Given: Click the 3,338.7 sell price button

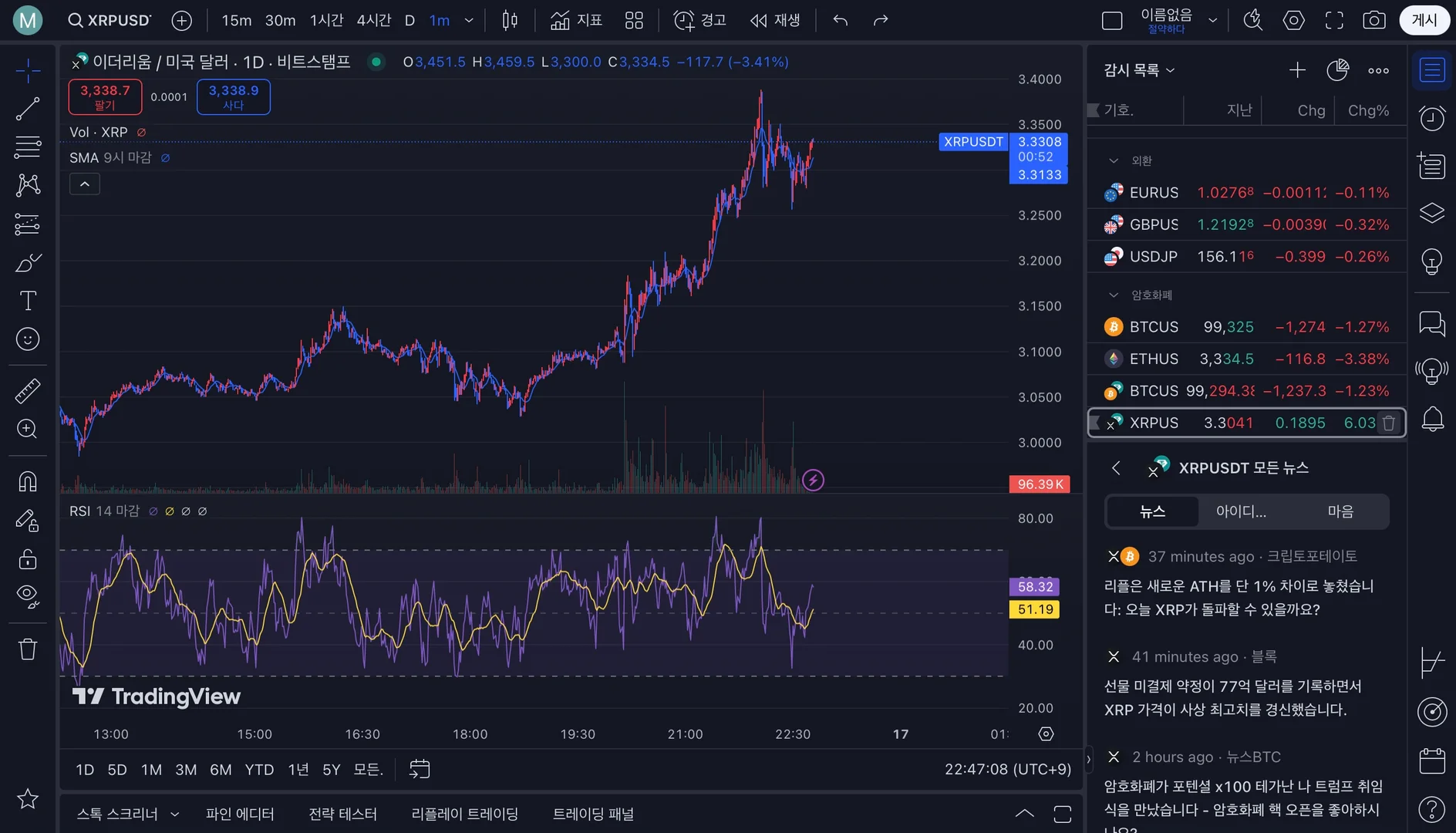Looking at the screenshot, I should tap(105, 97).
